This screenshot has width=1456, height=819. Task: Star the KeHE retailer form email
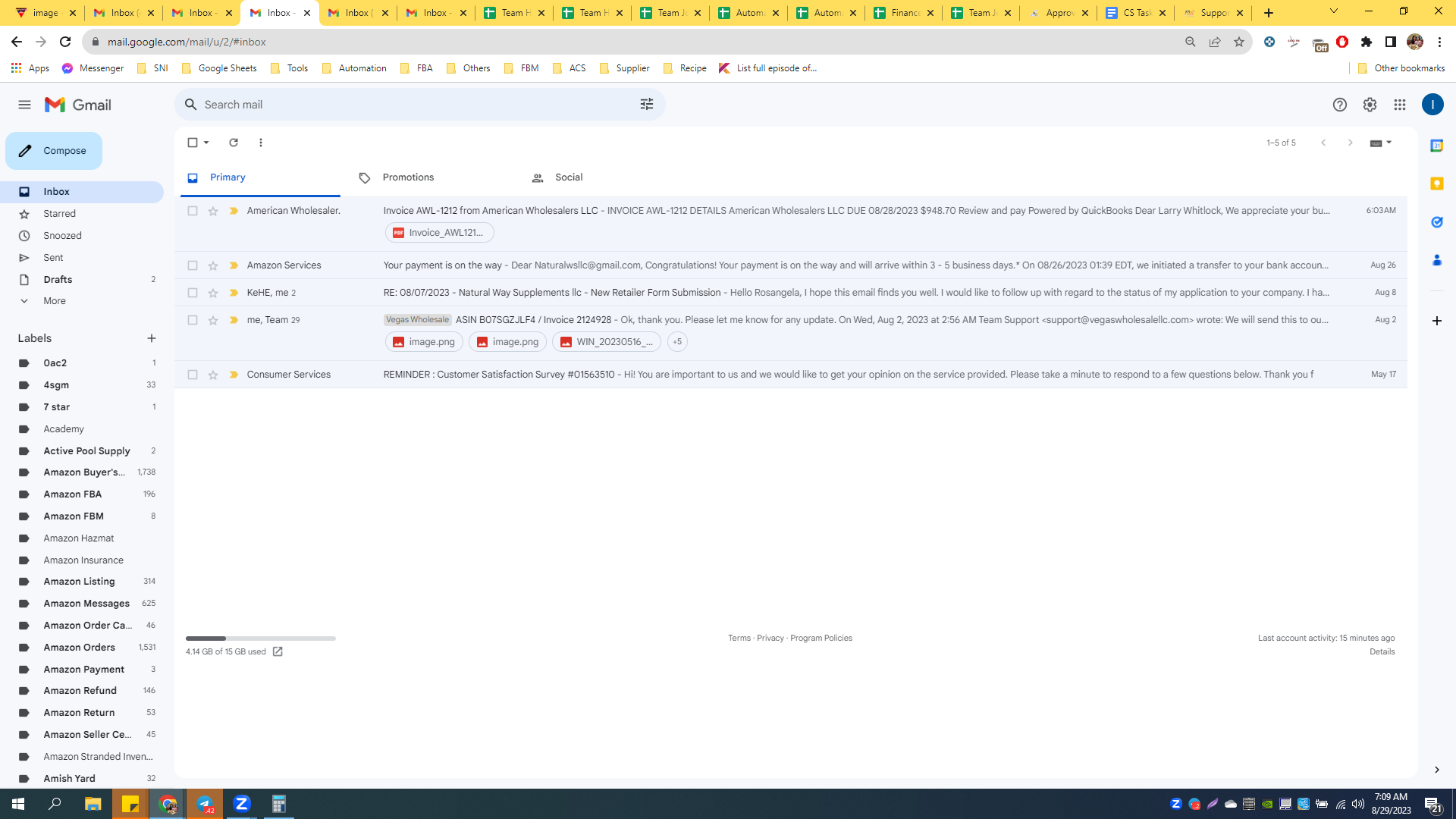point(213,293)
